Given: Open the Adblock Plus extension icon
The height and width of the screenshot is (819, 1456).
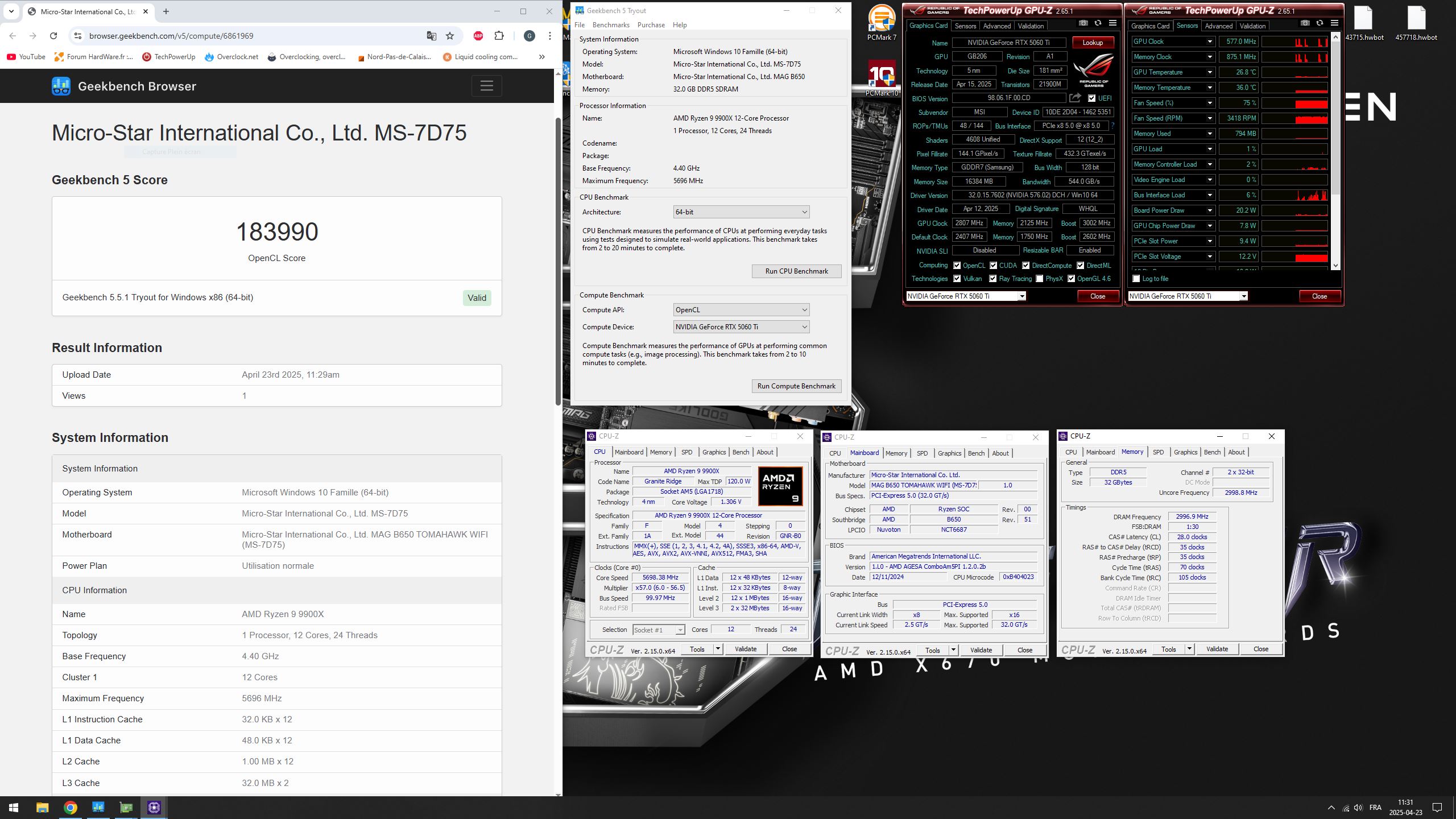Looking at the screenshot, I should click(x=478, y=36).
